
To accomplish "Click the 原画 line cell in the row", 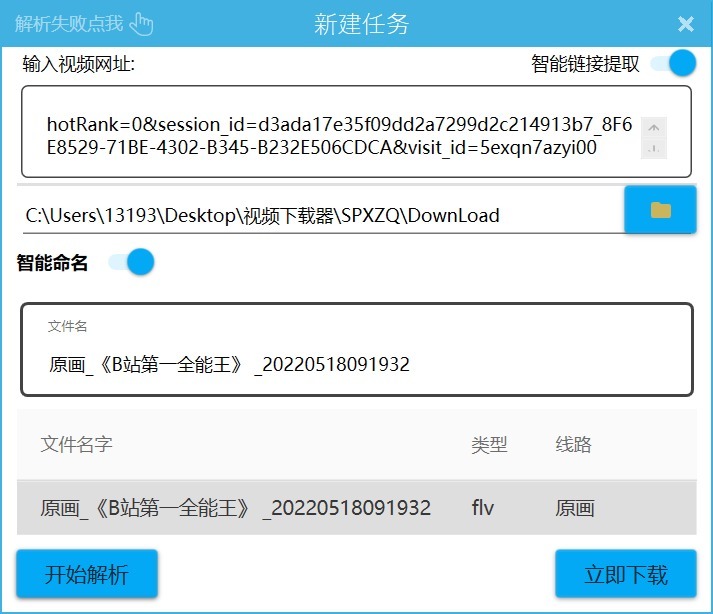I will tap(575, 508).
